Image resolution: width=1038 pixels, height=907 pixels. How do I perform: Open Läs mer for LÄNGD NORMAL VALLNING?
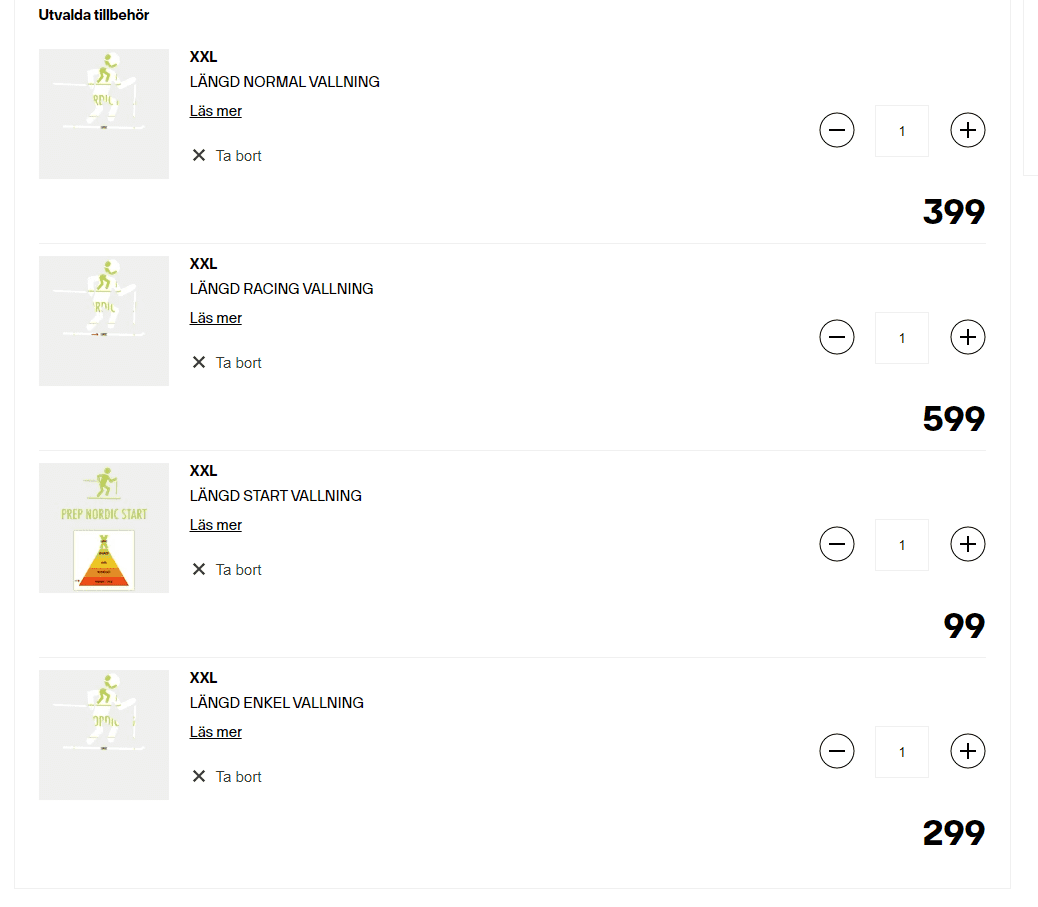click(216, 111)
